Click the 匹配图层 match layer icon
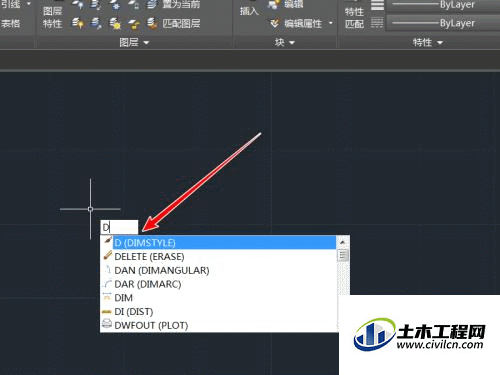Screen dimensions: 500x375 click(152, 23)
